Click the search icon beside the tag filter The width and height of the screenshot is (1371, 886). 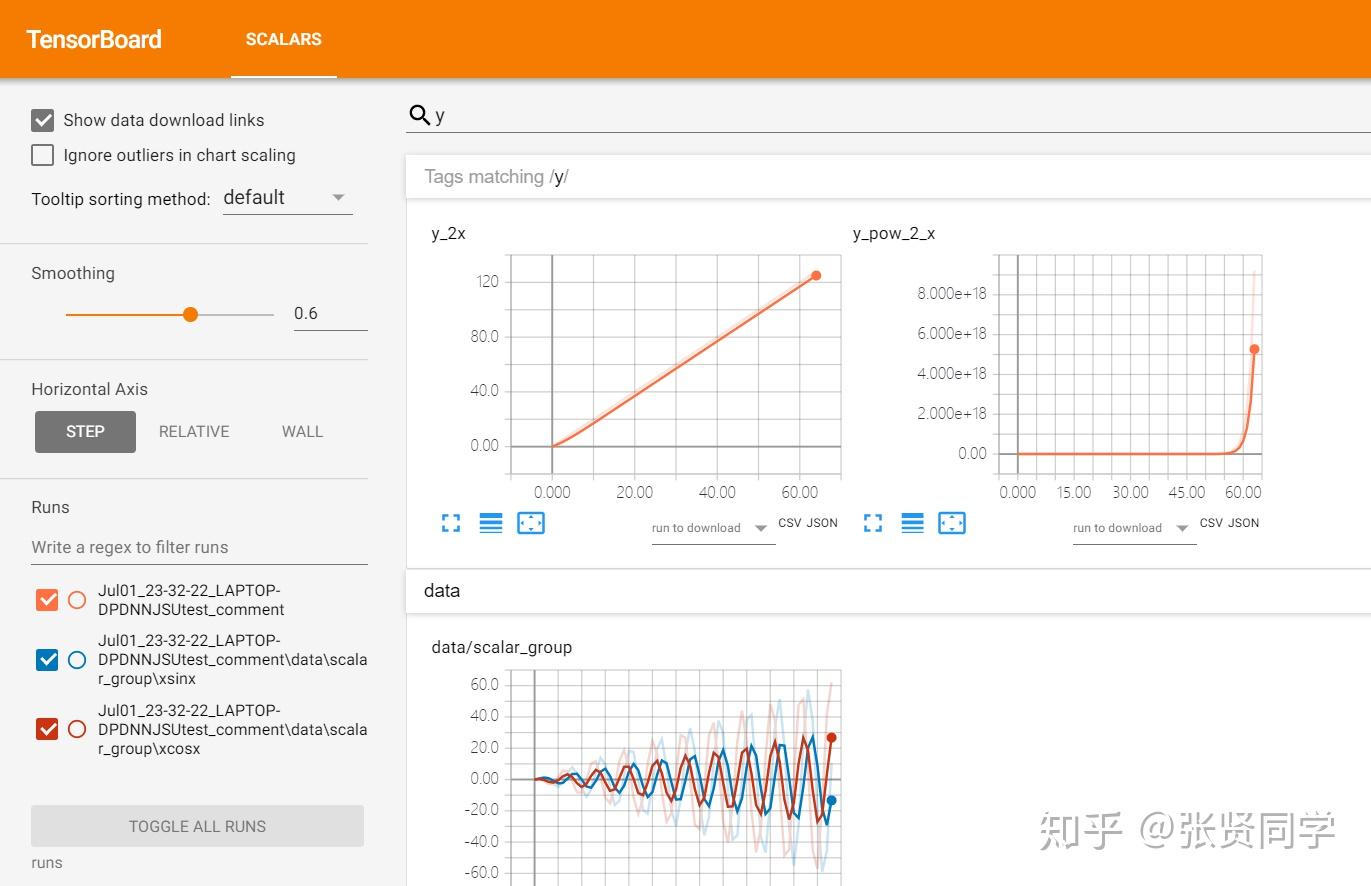(418, 114)
